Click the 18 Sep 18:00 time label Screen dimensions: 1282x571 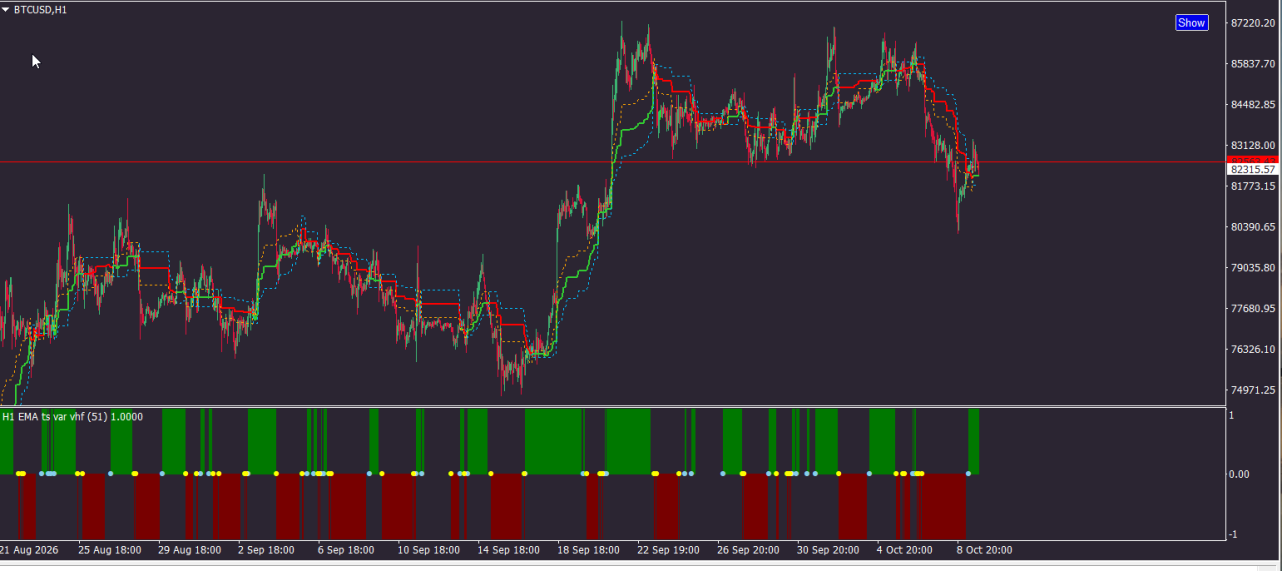click(x=589, y=549)
